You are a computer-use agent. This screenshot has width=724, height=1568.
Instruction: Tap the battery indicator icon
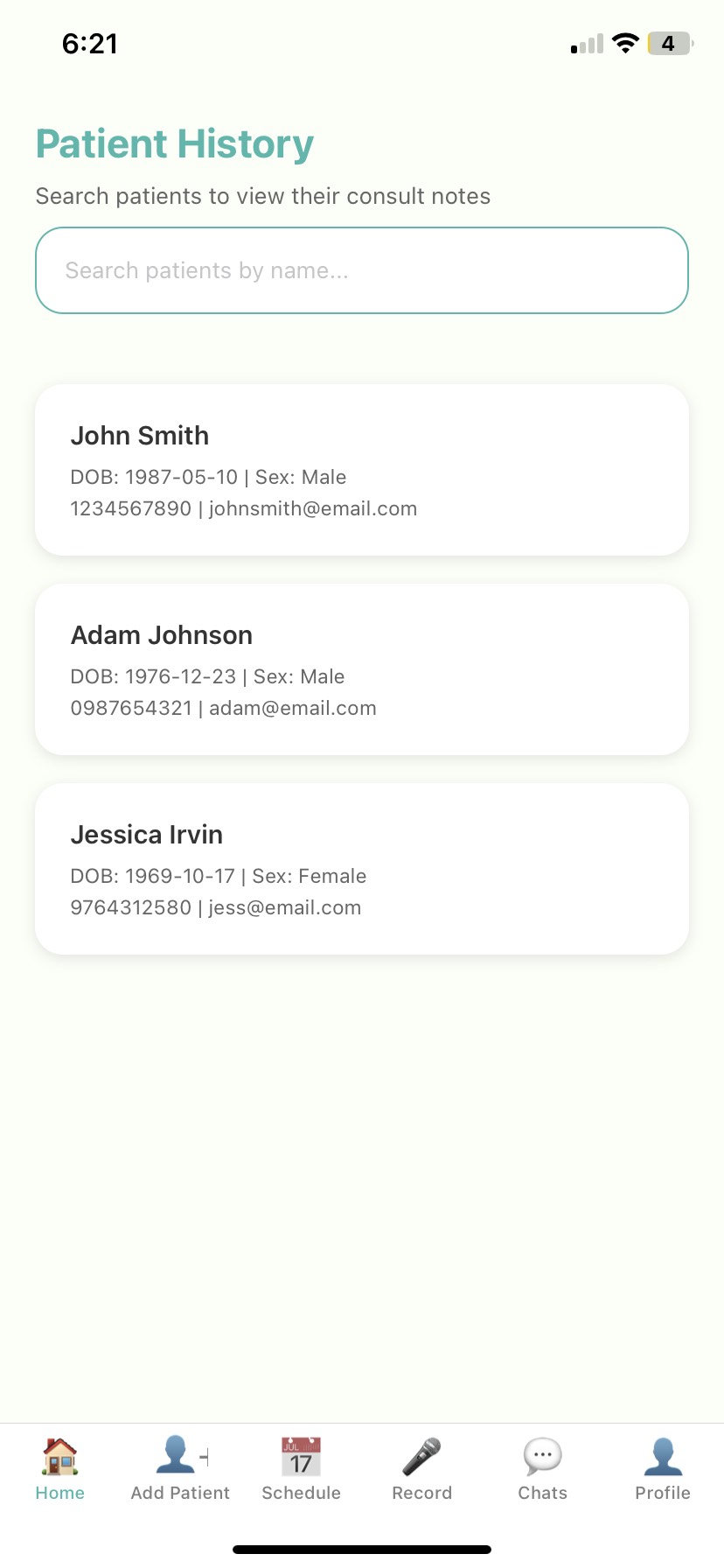click(x=670, y=44)
